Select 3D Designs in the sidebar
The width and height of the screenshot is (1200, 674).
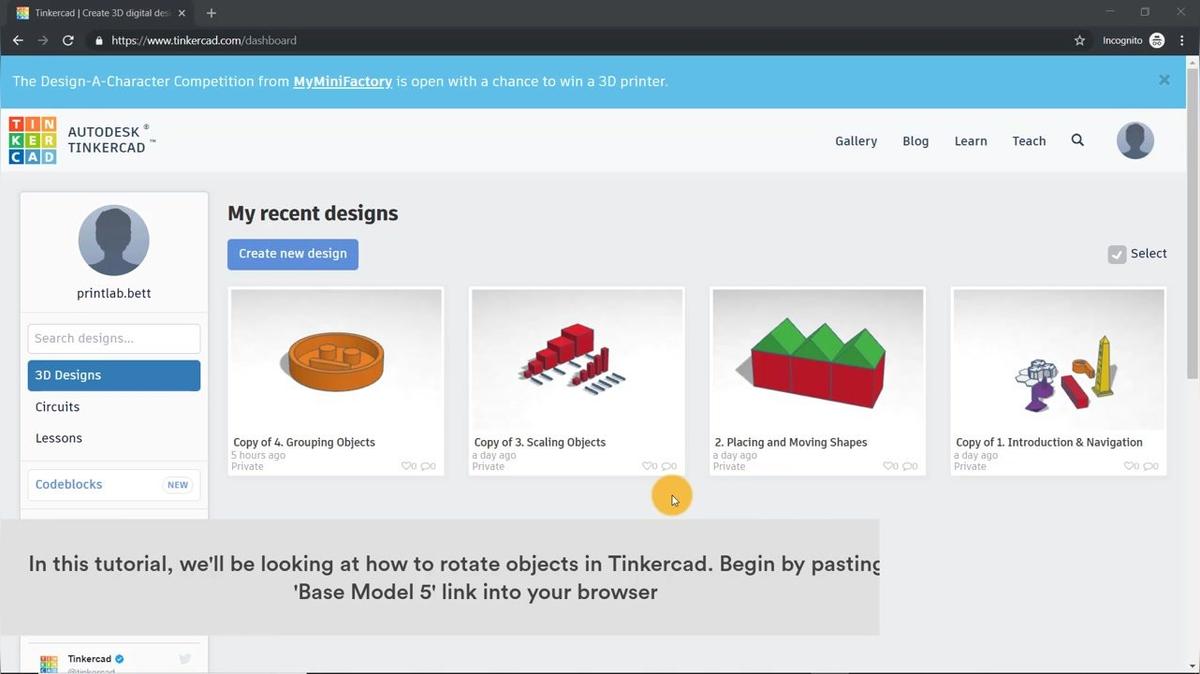tap(114, 375)
